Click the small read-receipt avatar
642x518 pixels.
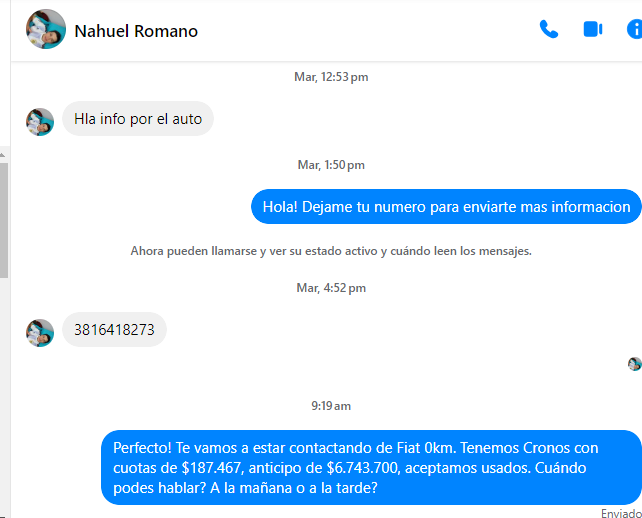[x=635, y=364]
